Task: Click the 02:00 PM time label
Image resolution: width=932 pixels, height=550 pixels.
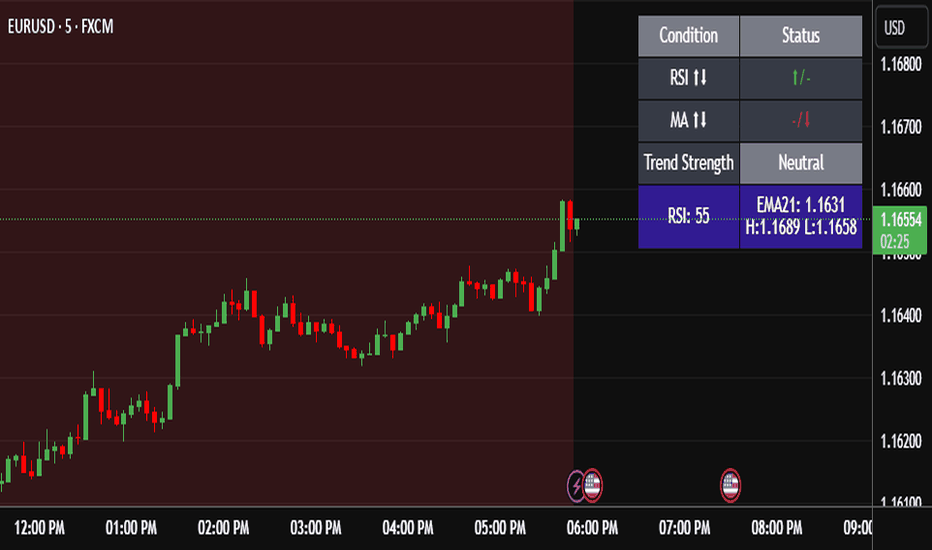Action: (223, 528)
